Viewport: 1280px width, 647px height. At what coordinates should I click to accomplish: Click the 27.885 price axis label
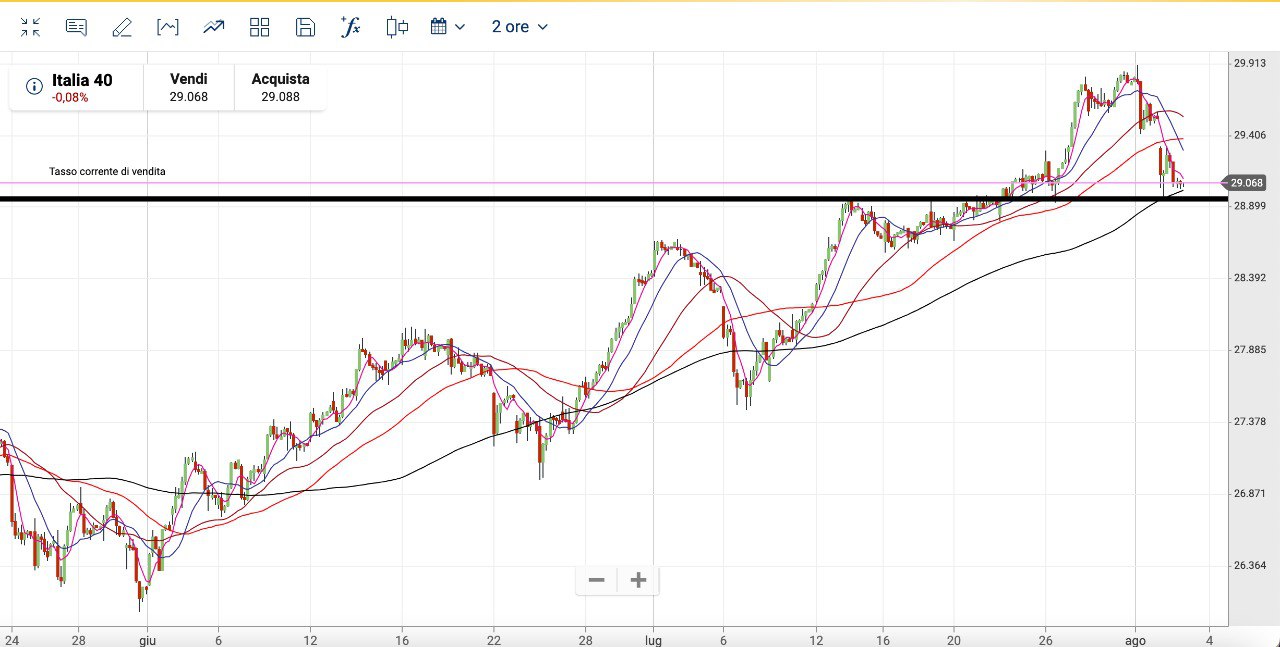(1250, 350)
